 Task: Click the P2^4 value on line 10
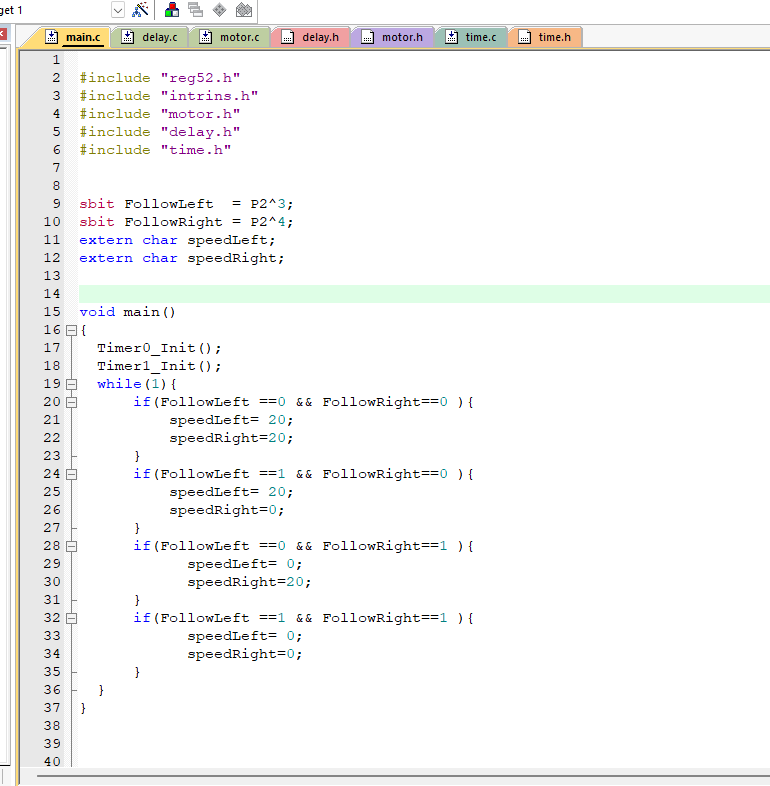coord(268,222)
